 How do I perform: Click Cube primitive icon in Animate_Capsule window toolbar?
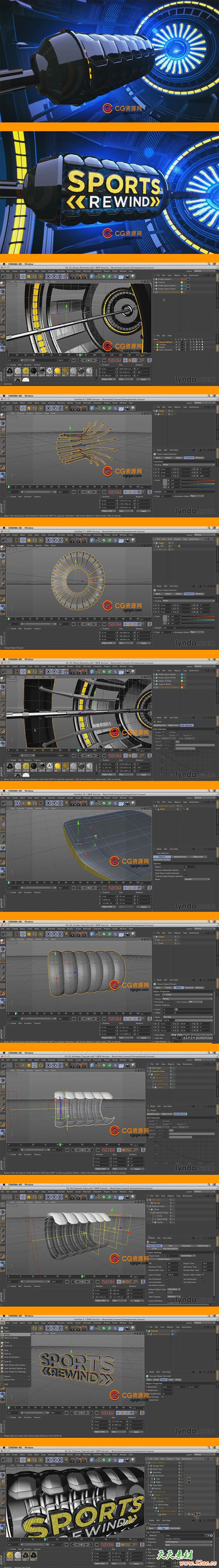(x=93, y=1065)
